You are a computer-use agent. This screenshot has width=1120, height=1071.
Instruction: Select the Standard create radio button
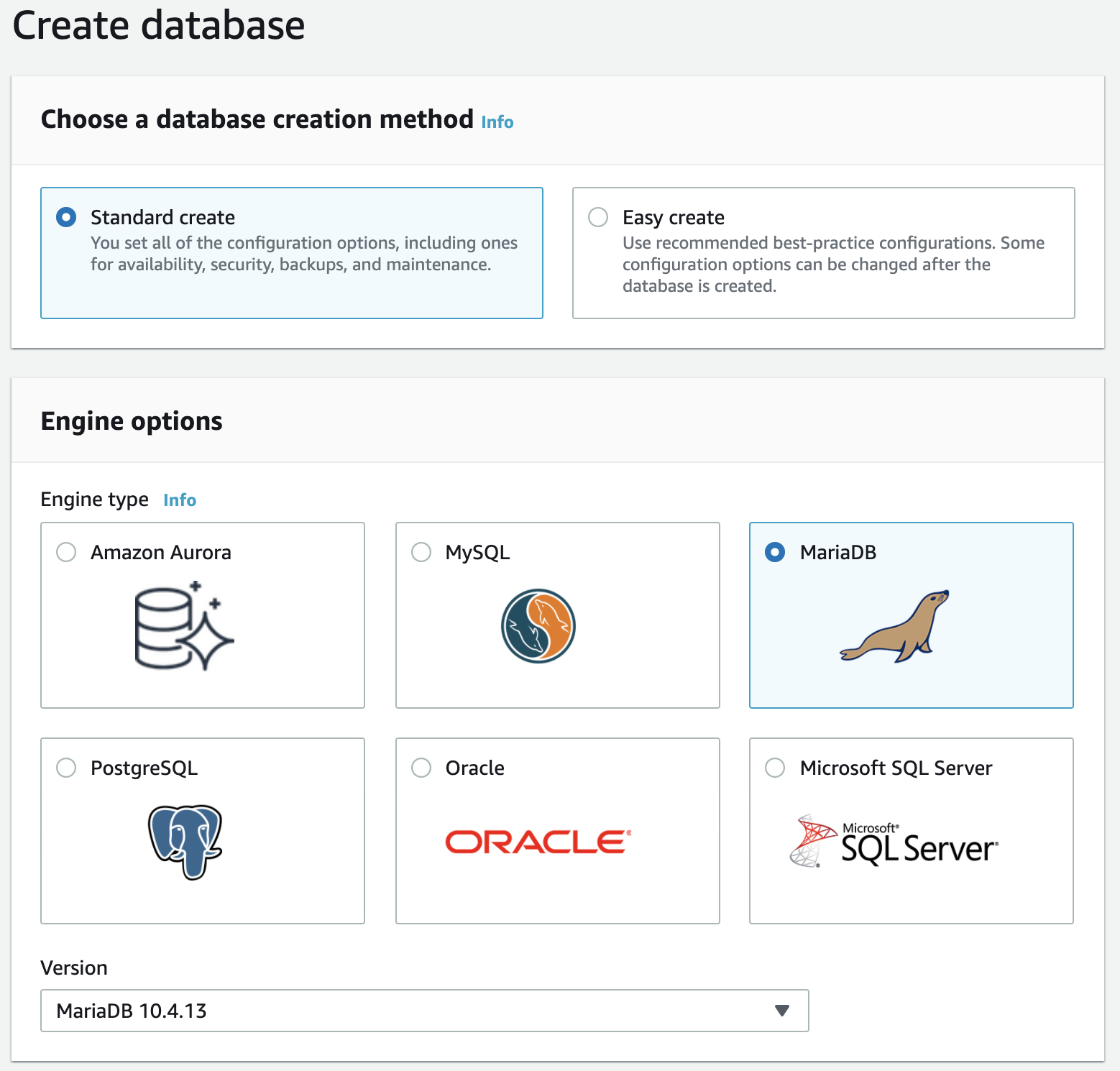pos(65,217)
